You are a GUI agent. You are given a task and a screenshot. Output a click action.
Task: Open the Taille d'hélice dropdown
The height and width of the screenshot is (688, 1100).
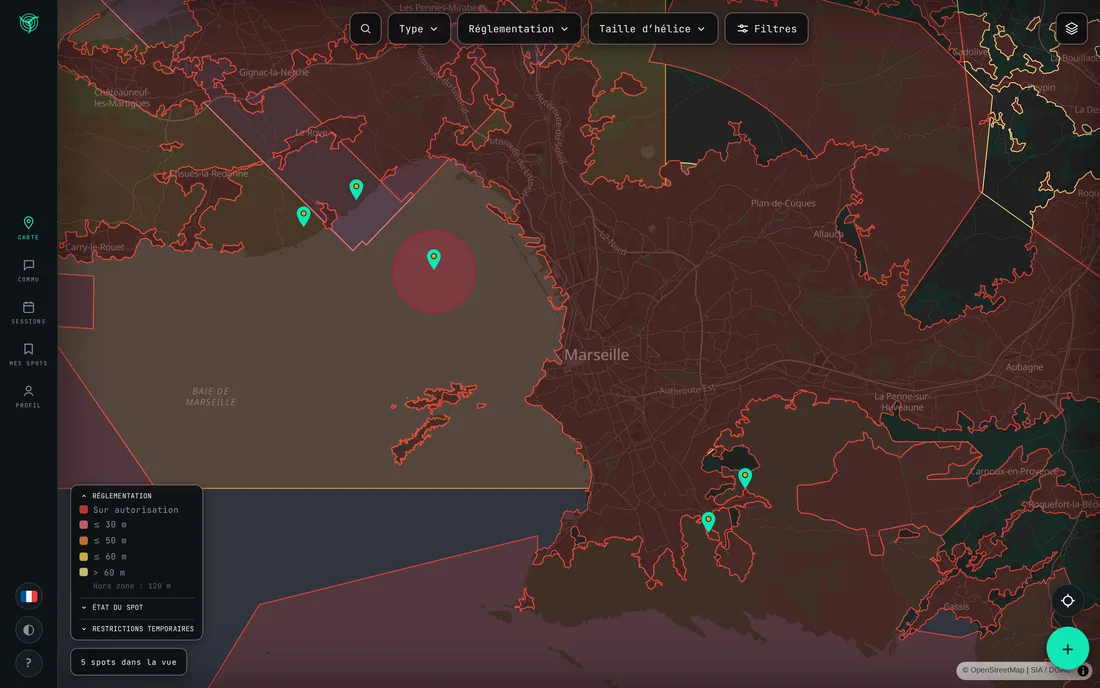click(x=652, y=29)
